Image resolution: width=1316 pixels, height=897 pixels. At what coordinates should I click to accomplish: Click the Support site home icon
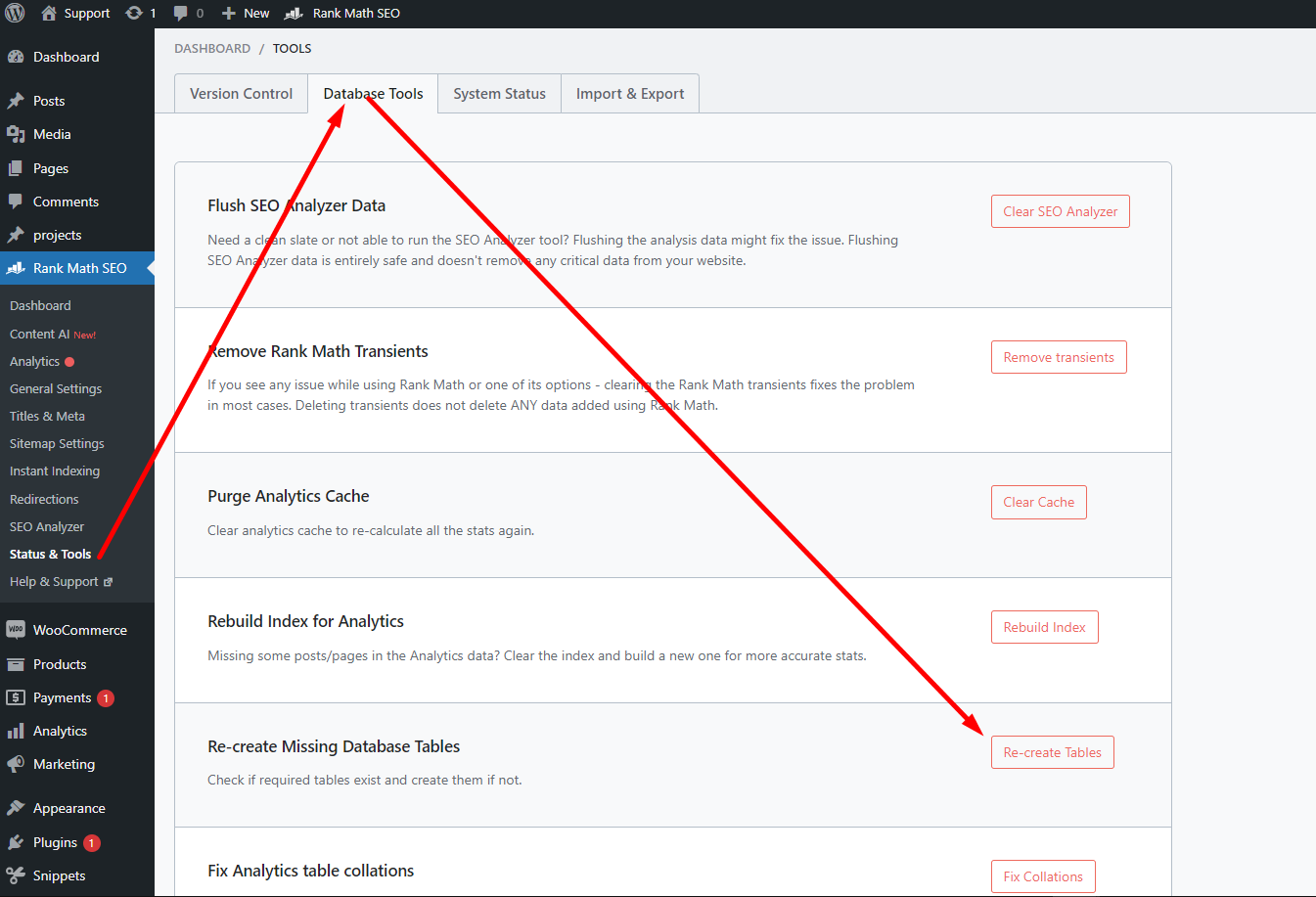[x=49, y=13]
